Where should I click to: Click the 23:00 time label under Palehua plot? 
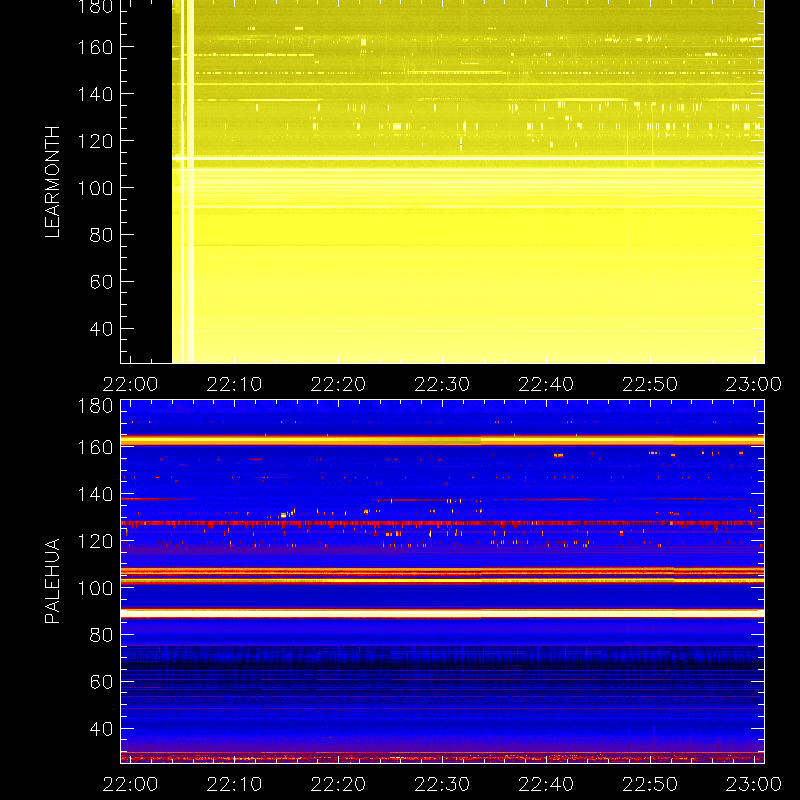[754, 784]
